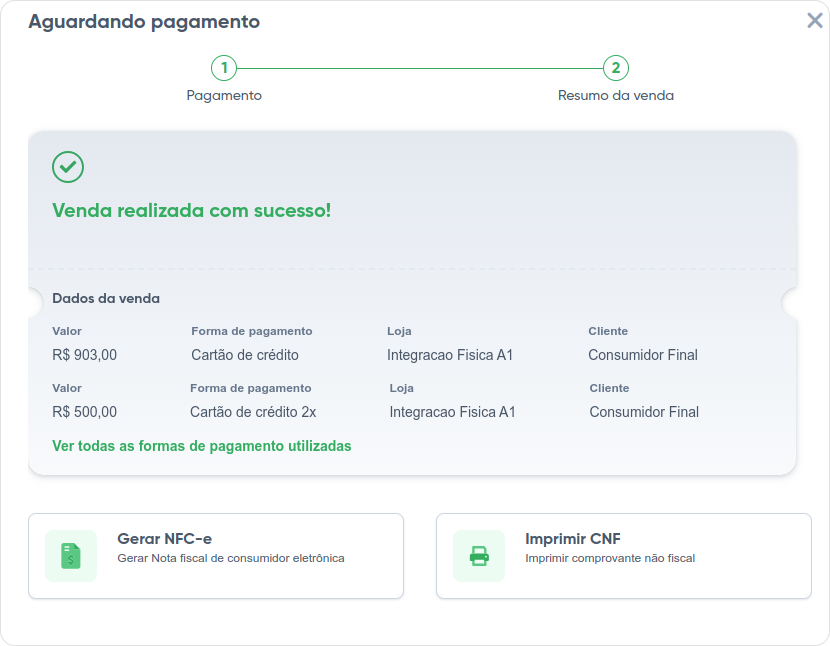This screenshot has width=830, height=646.
Task: Go to step 1 Pagamento circle
Action: click(224, 68)
